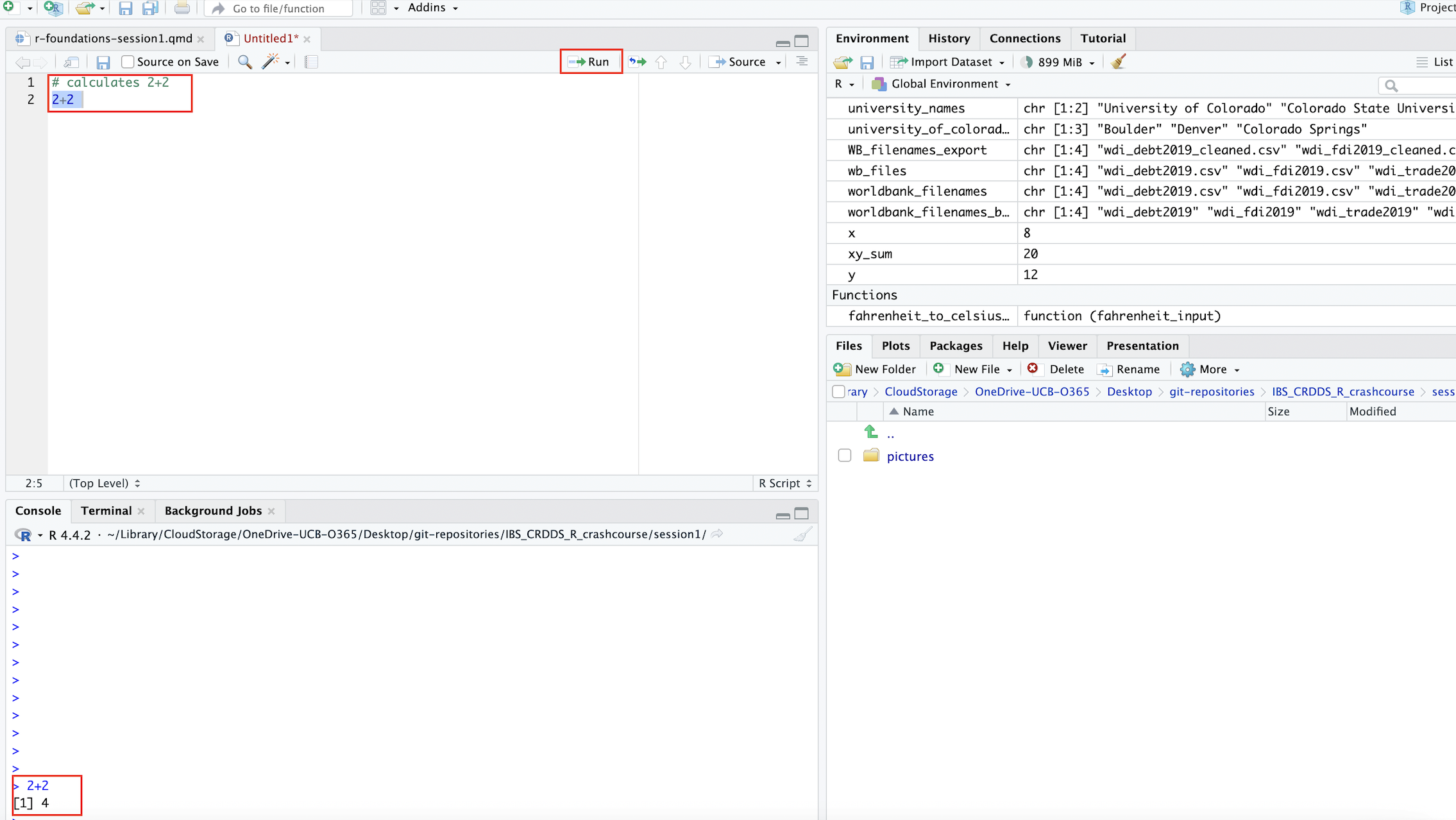Open the code tools magic wand
This screenshot has height=820, width=1456.
pos(271,62)
